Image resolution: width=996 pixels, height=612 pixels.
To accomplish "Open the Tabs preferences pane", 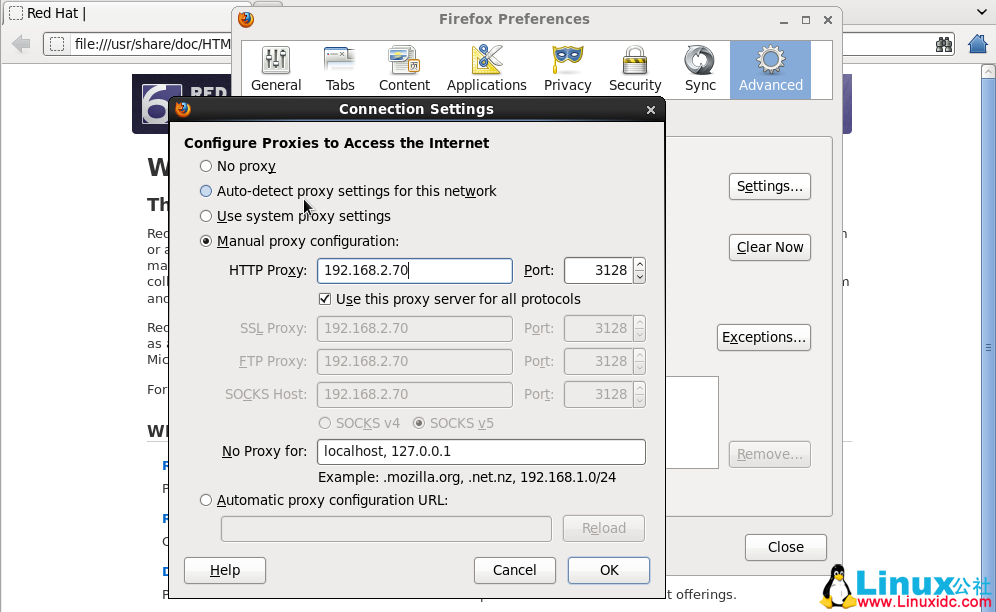I will (340, 69).
